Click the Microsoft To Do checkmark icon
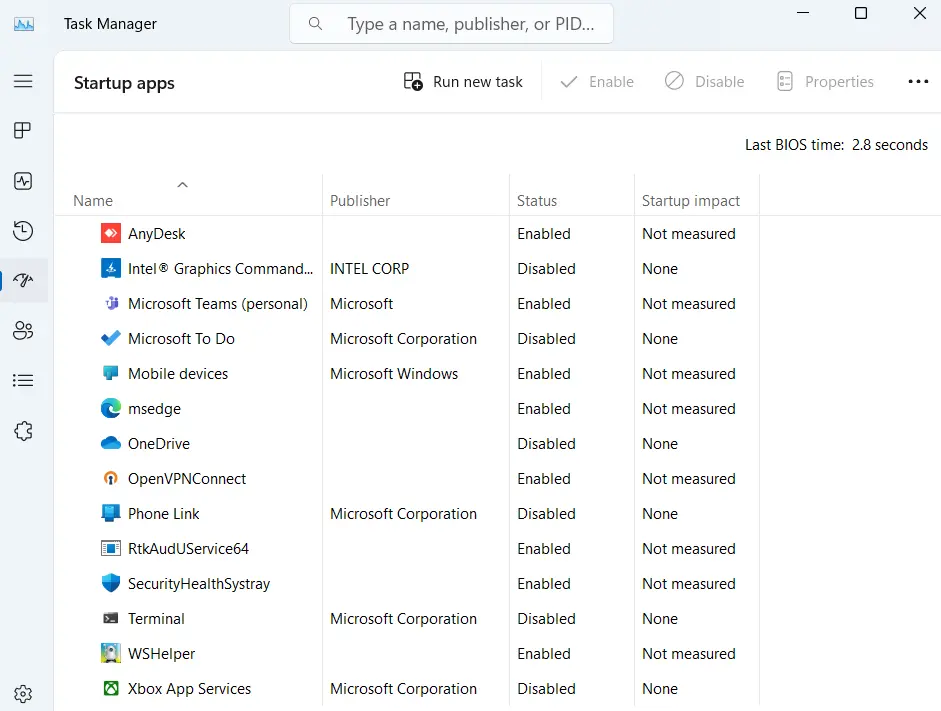The image size is (941, 711). 110,338
